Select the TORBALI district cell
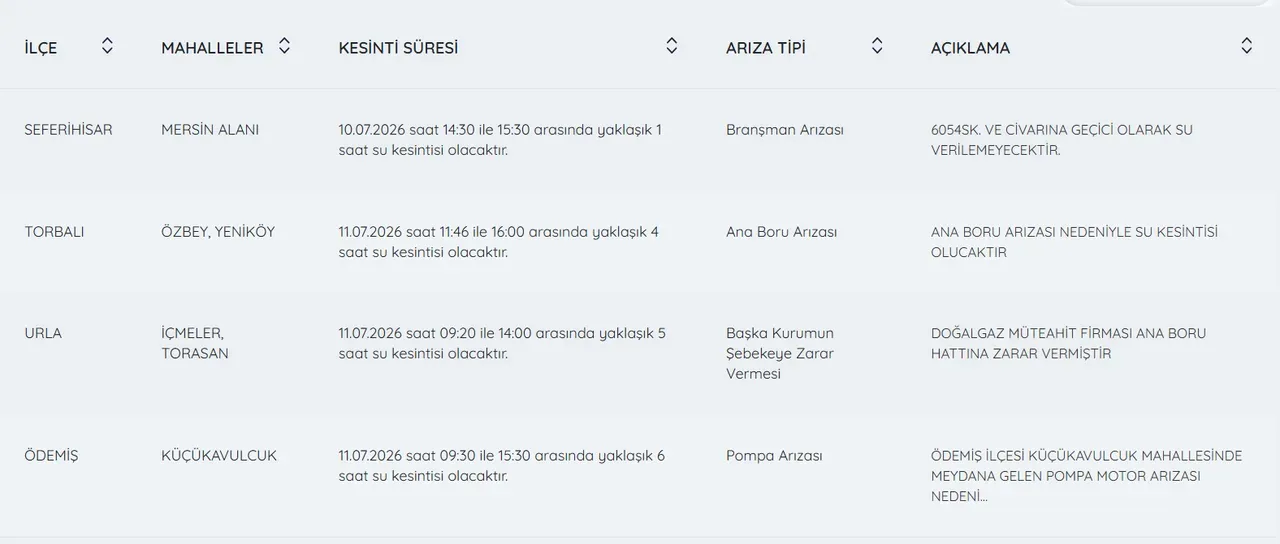 pyautogui.click(x=55, y=232)
